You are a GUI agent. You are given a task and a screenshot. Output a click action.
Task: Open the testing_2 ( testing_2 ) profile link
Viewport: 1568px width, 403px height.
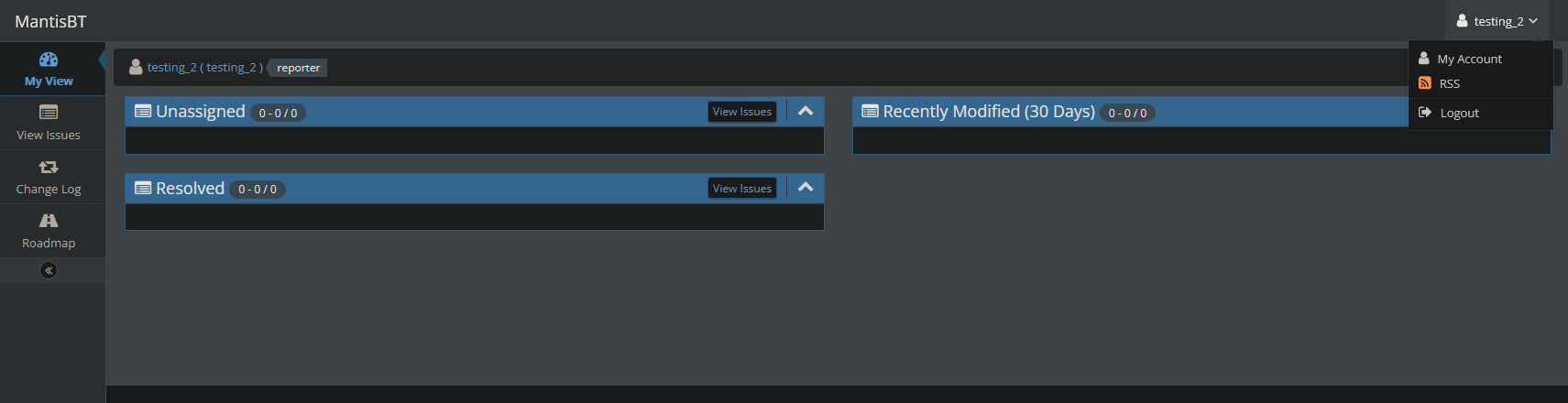click(x=205, y=68)
